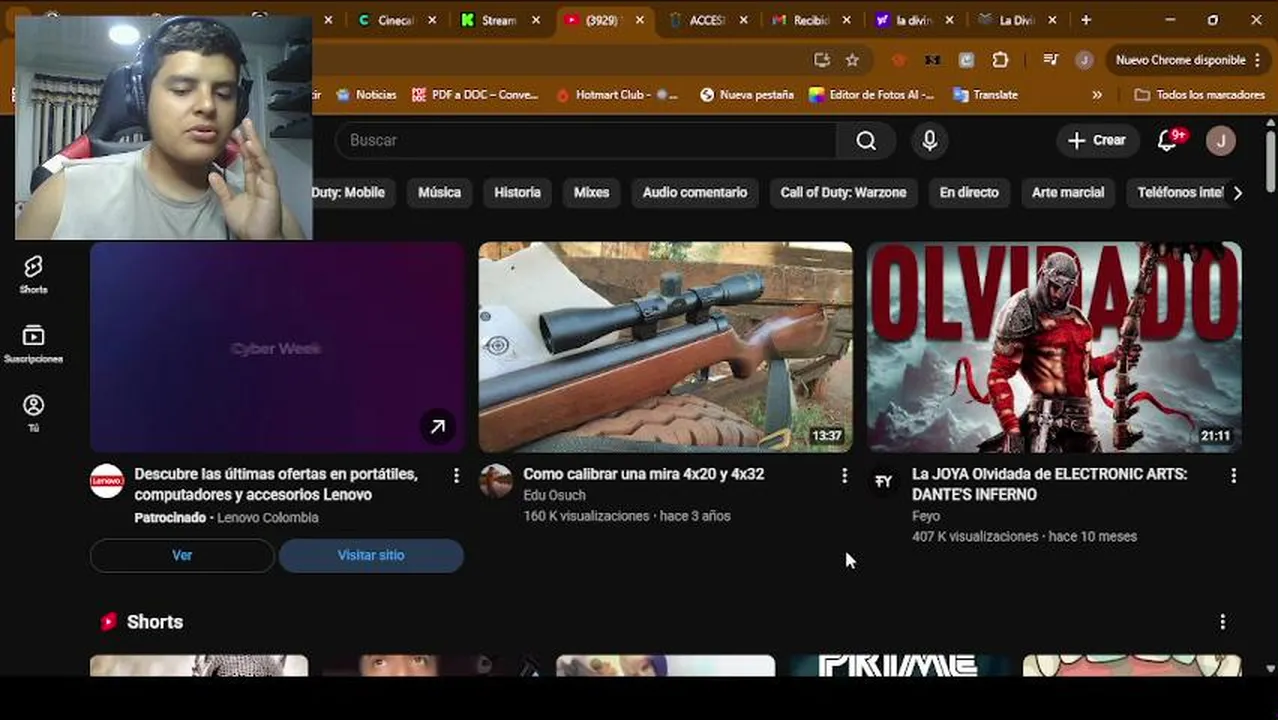Open the PDF a DOC bookmark

pyautogui.click(x=475, y=95)
